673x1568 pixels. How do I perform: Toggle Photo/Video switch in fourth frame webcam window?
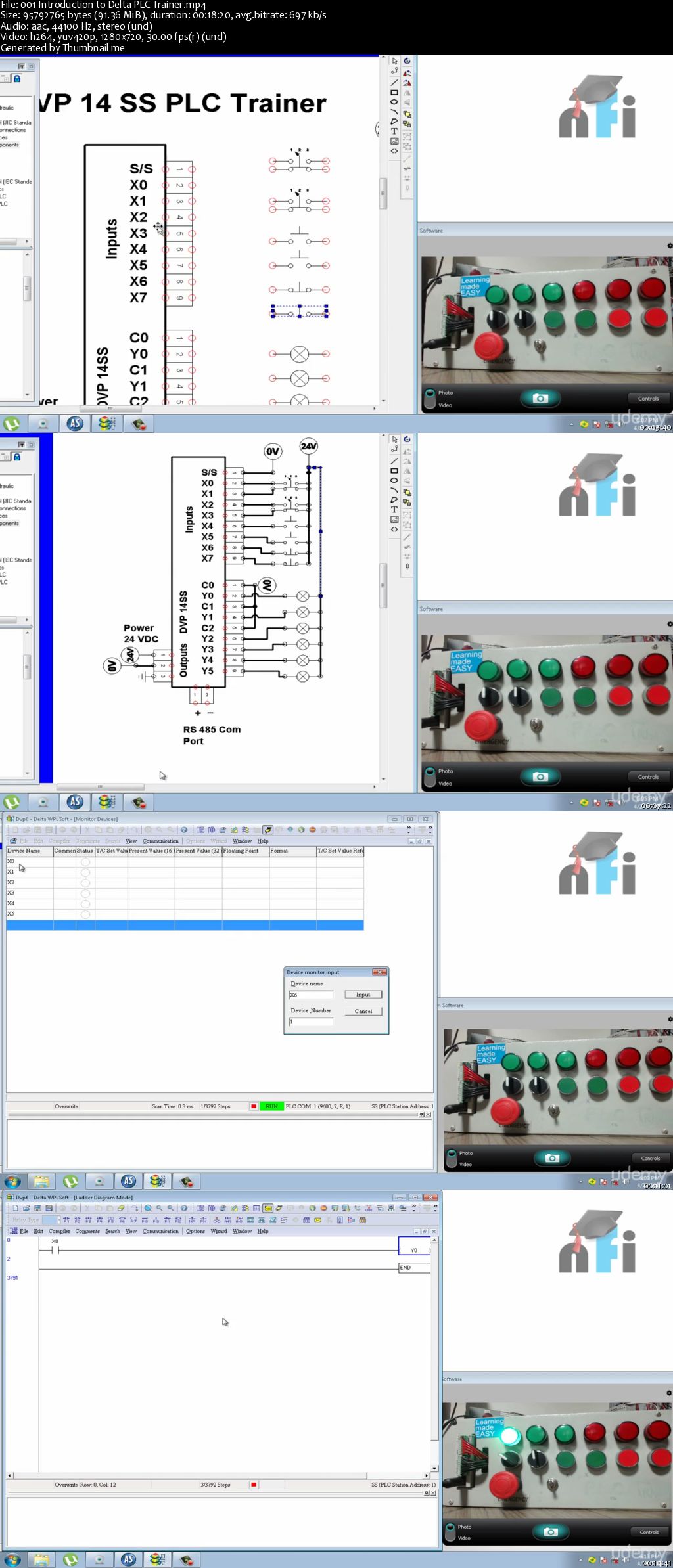coord(450,1532)
